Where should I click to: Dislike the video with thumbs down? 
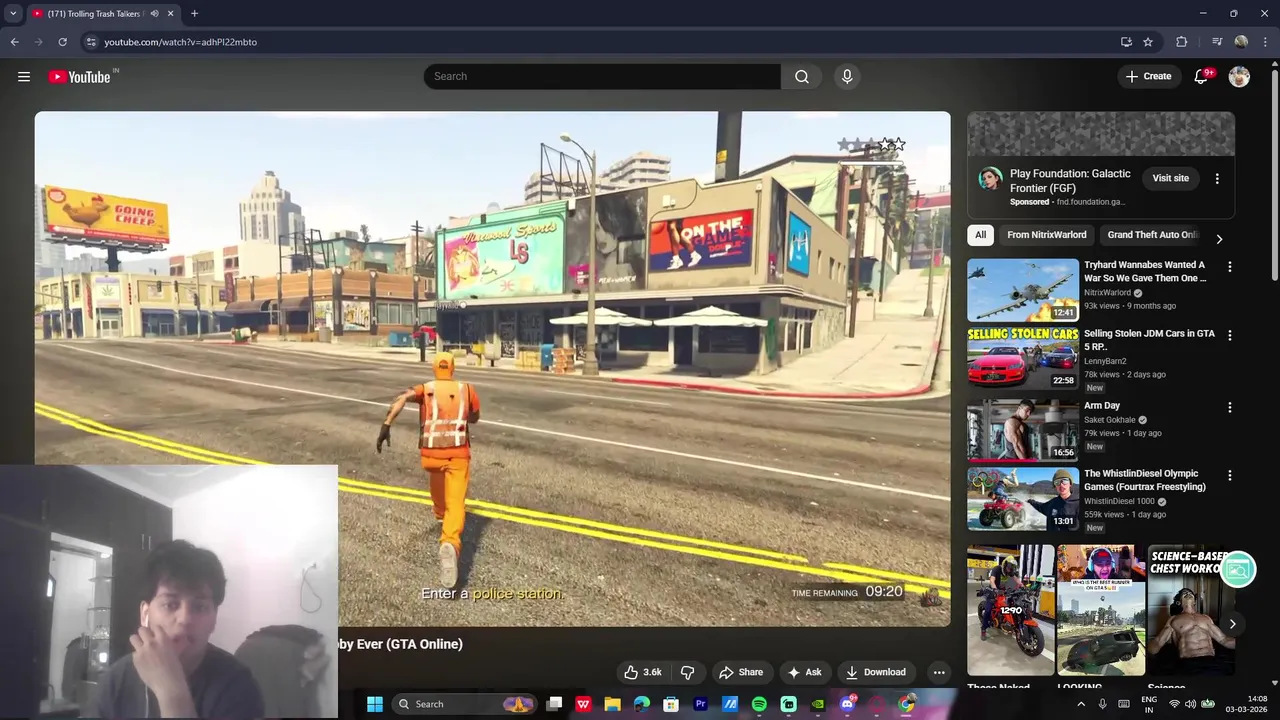[687, 673]
